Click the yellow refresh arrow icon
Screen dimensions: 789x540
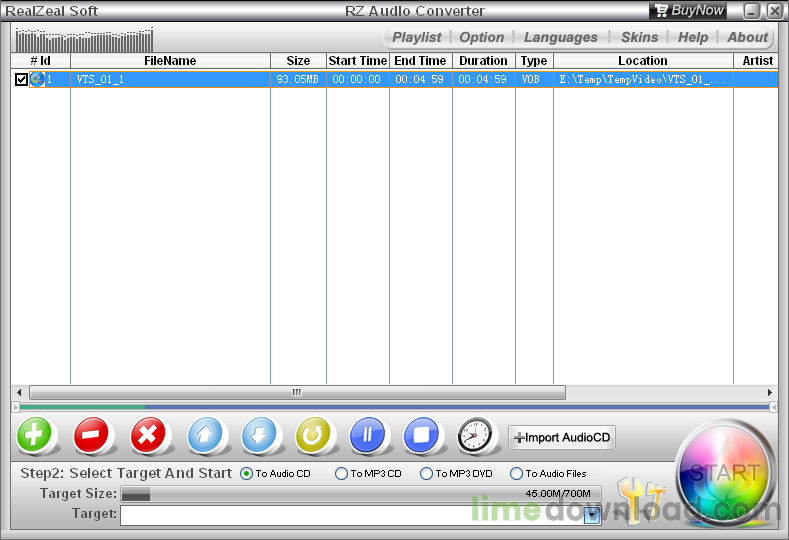314,436
